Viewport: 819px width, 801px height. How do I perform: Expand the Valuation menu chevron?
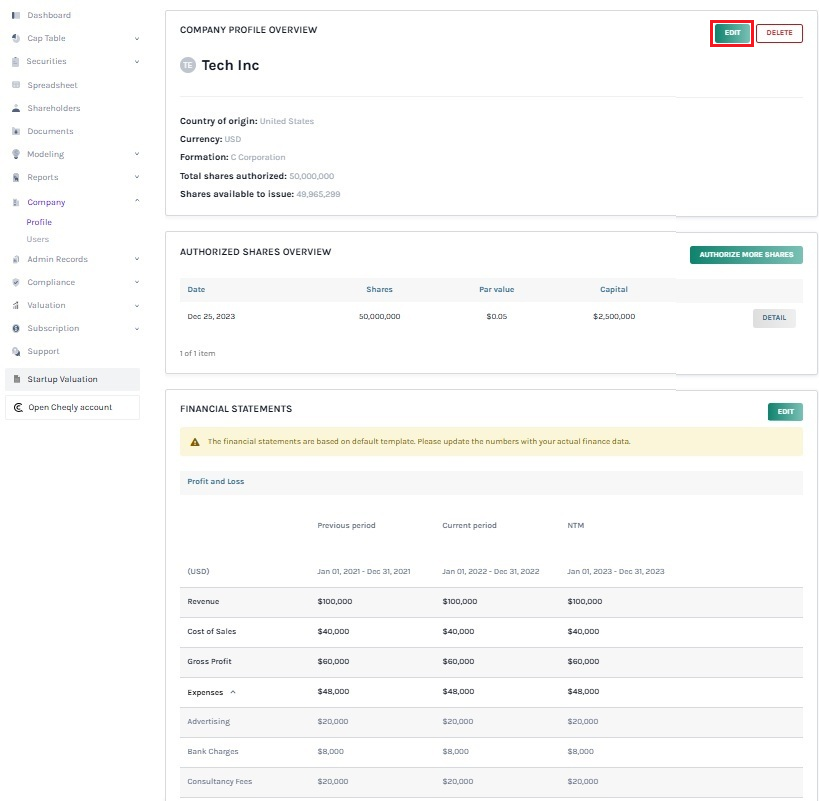(137, 306)
